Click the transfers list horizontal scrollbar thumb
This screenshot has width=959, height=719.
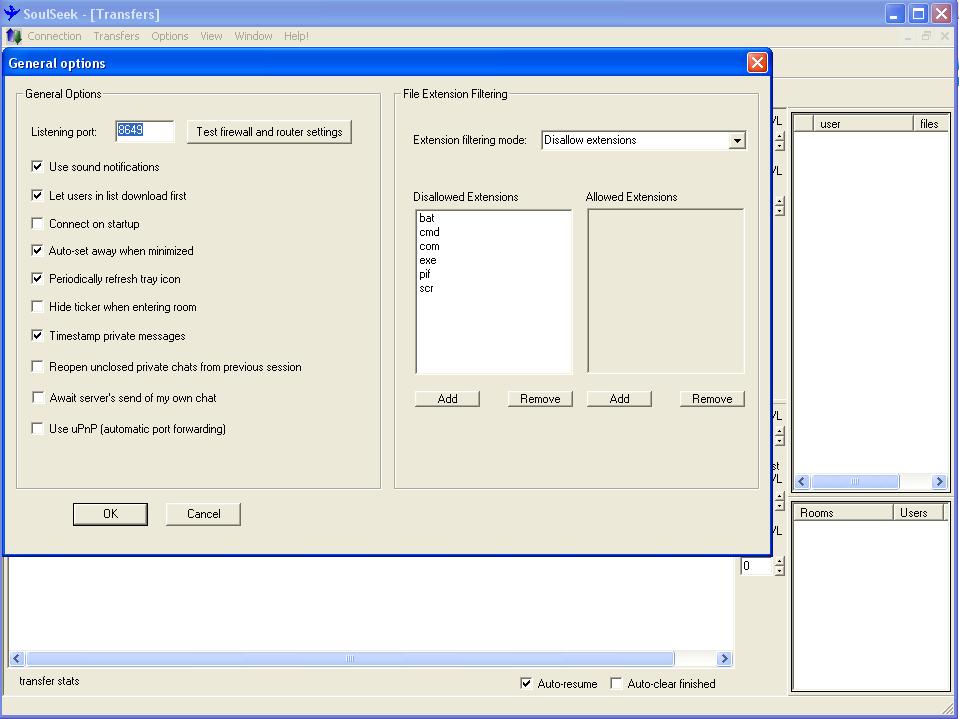tap(350, 658)
